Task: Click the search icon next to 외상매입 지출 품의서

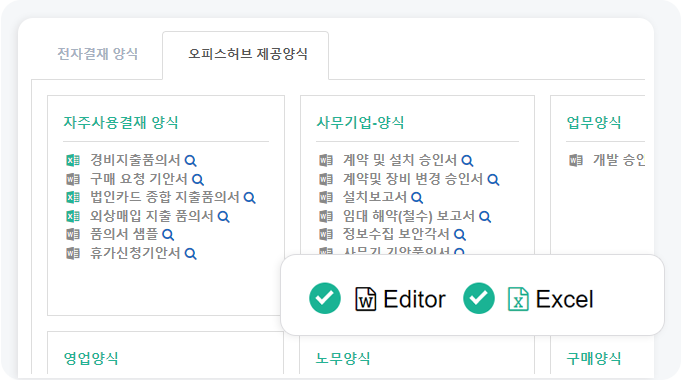Action: (x=224, y=216)
